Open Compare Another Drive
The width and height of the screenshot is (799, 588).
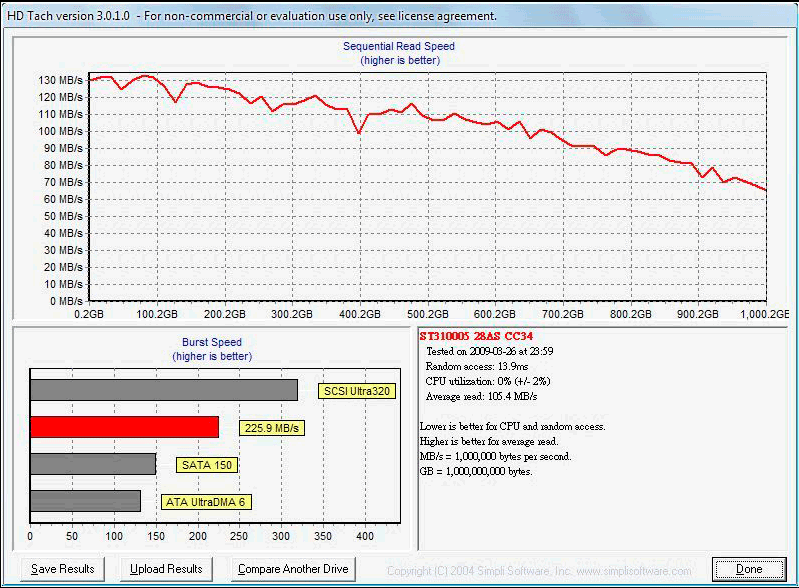tap(293, 569)
